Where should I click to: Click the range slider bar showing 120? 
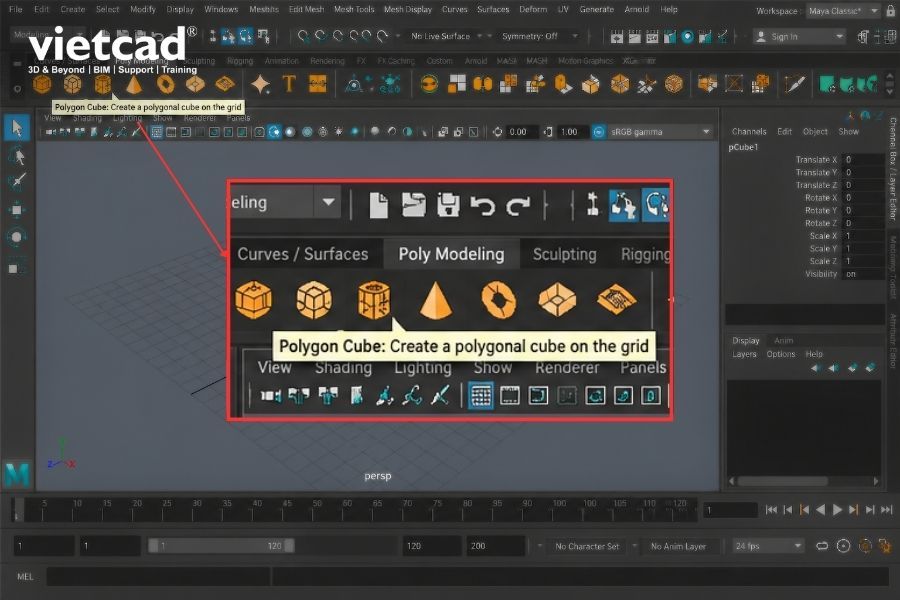[x=222, y=545]
